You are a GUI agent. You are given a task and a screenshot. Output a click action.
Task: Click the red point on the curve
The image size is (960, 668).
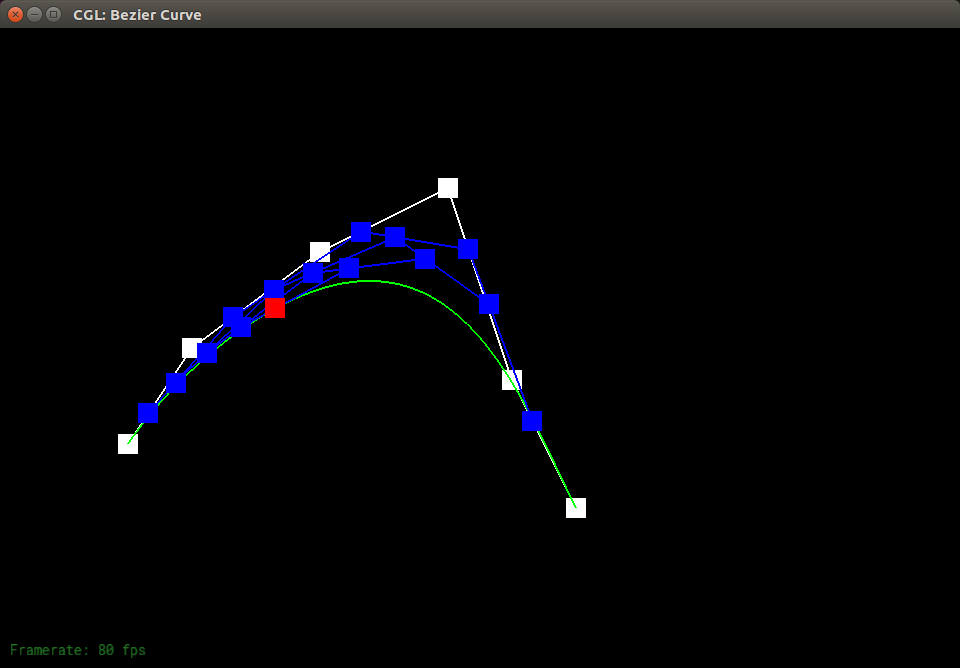coord(275,308)
